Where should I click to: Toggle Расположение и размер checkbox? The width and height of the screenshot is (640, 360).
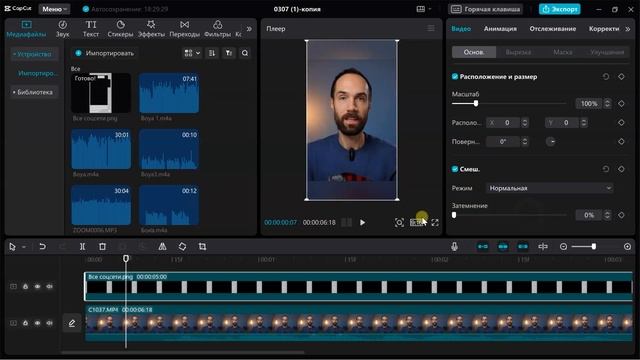point(455,77)
